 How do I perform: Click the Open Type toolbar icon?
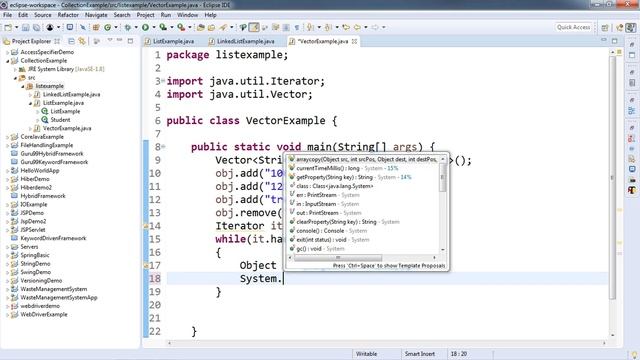[x=200, y=27]
